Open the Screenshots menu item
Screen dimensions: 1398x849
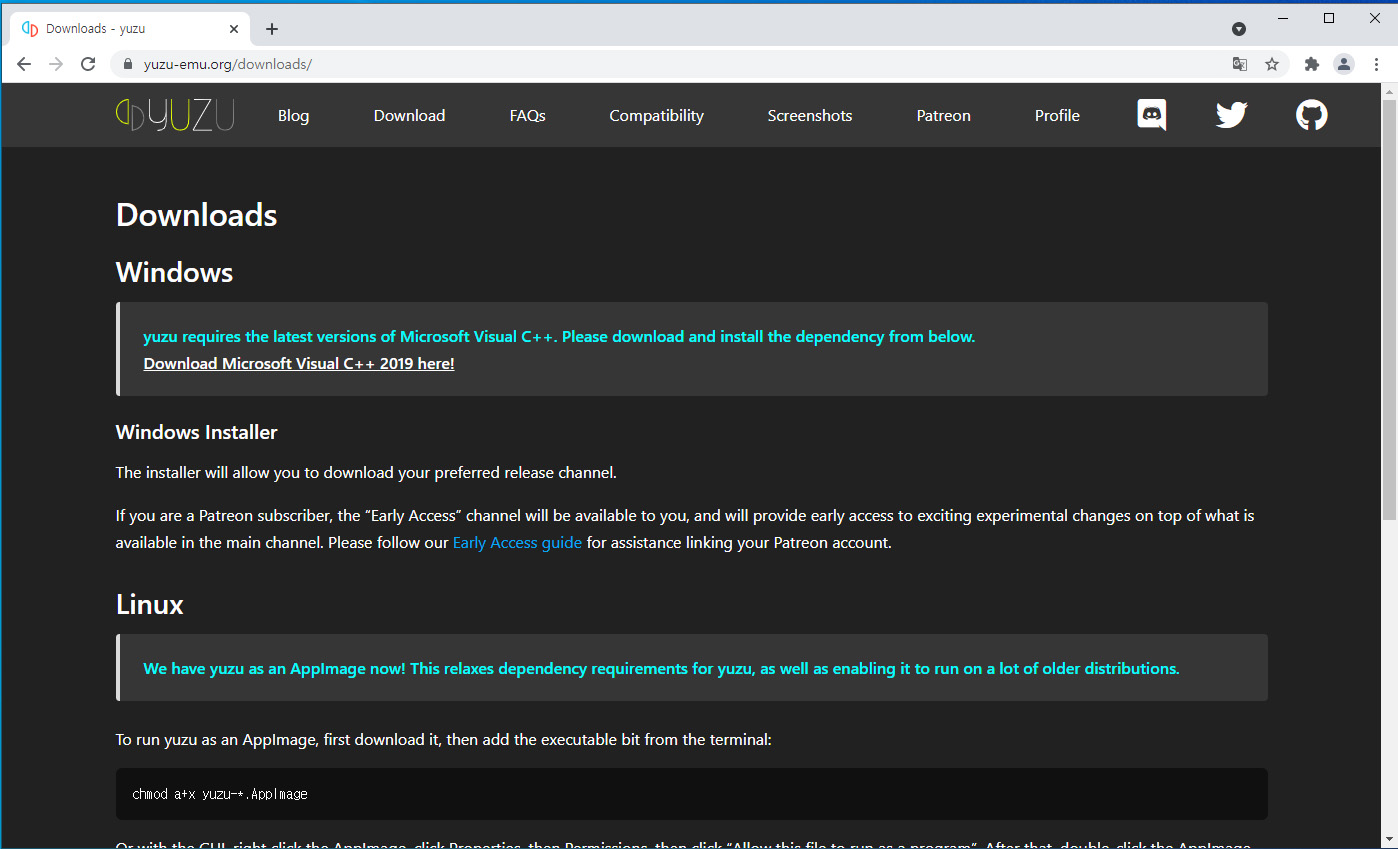(x=810, y=115)
